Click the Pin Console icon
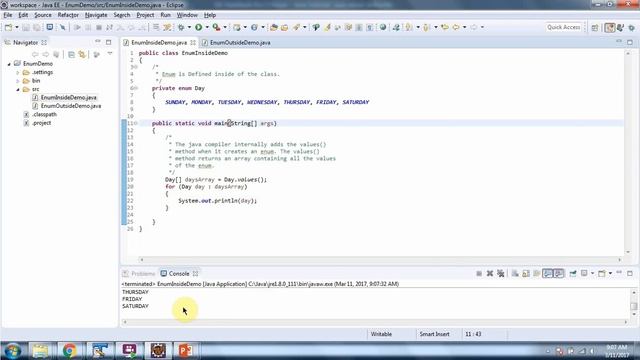The width and height of the screenshot is (640, 360). click(573, 273)
